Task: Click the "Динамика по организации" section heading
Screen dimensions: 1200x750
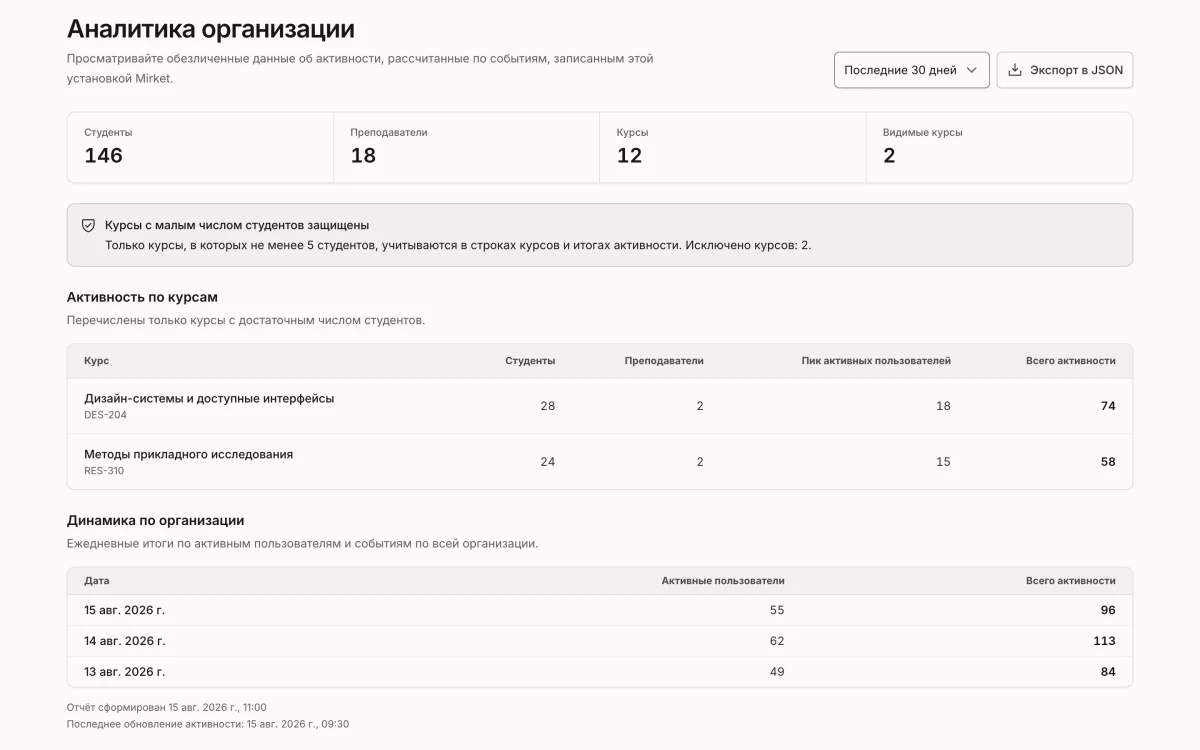Action: tap(156, 520)
